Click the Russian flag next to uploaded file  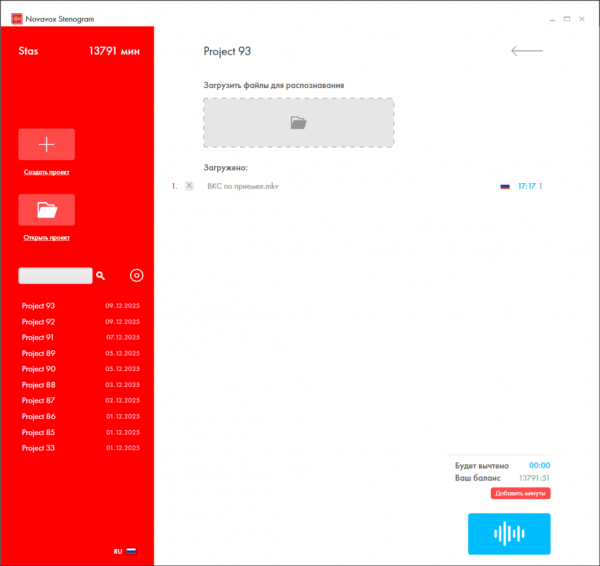[505, 186]
